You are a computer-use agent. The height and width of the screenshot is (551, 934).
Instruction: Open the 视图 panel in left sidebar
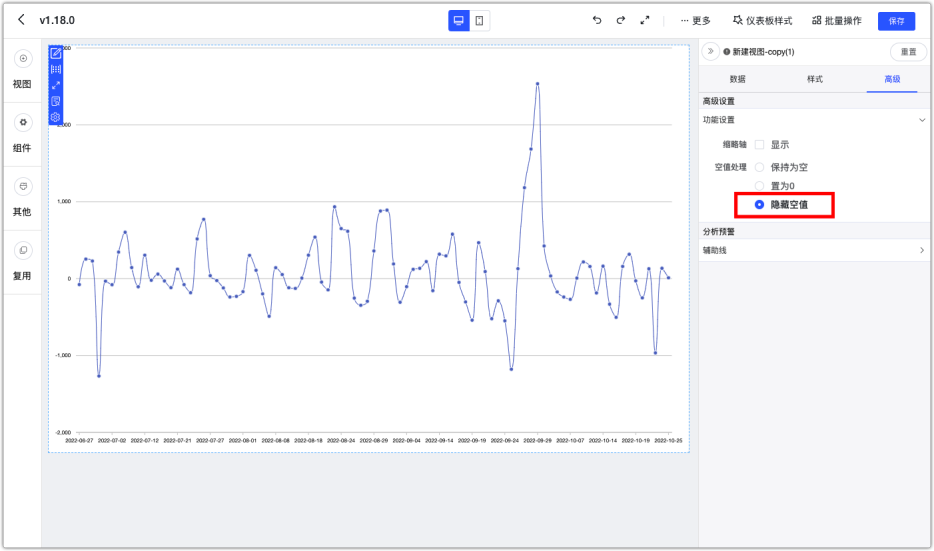click(22, 70)
